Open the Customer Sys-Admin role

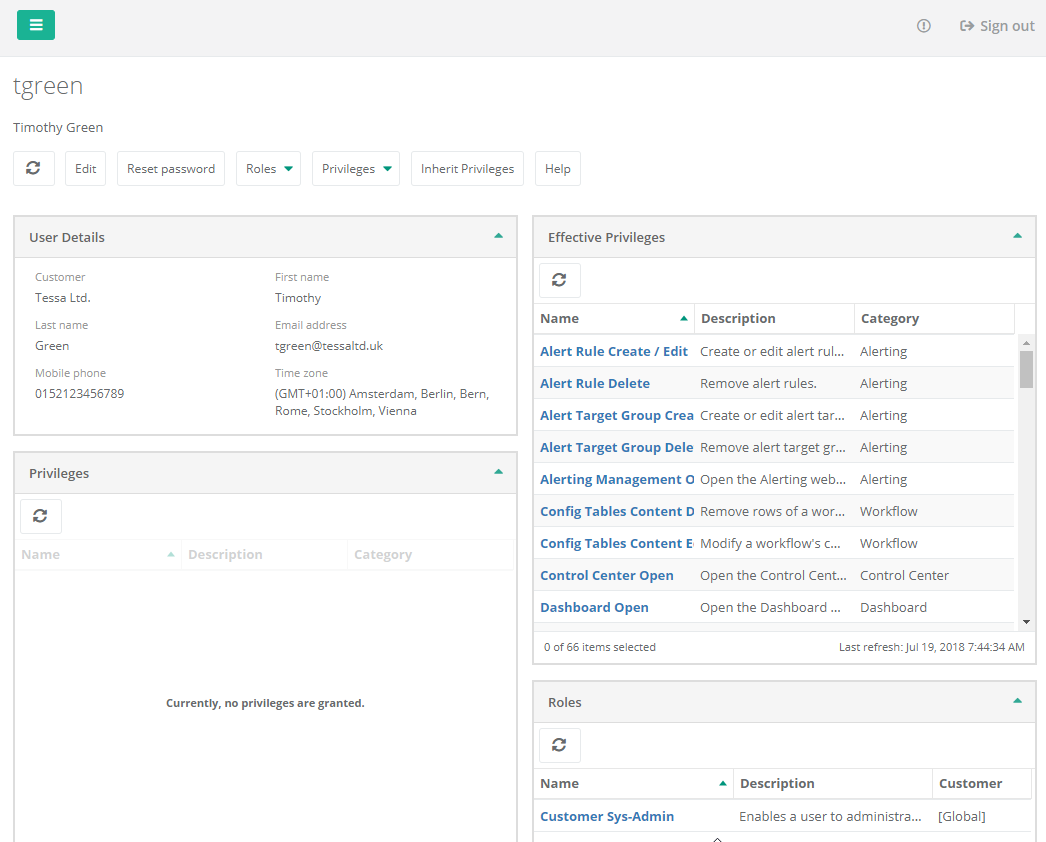[607, 817]
